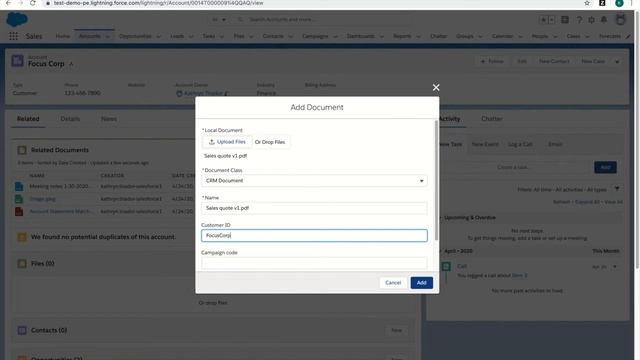Screen dimensions: 640x360
Task: Open the notifications bell
Action: click(x=604, y=20)
